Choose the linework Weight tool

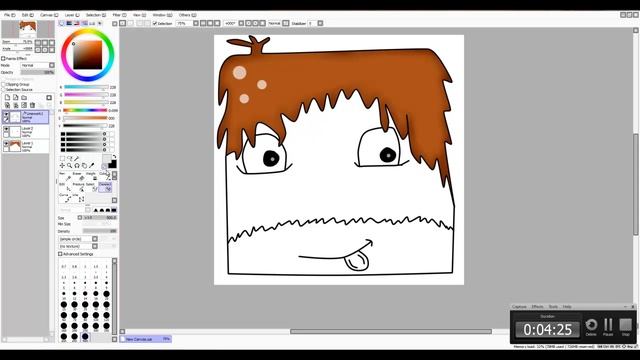(92, 176)
